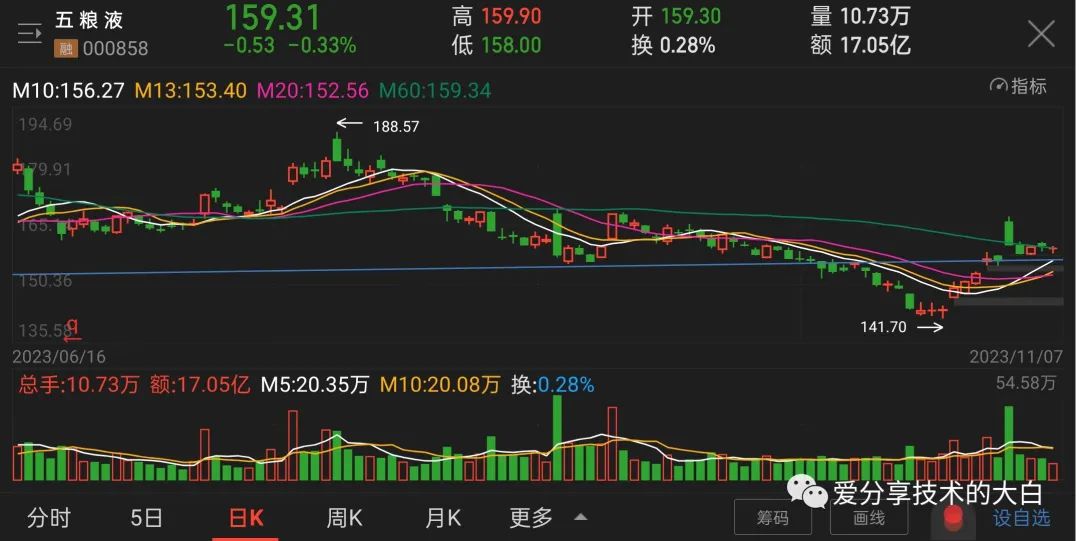Viewport: 1080px width, 541px height.
Task: Click the 141.70 low price marker
Action: [884, 327]
